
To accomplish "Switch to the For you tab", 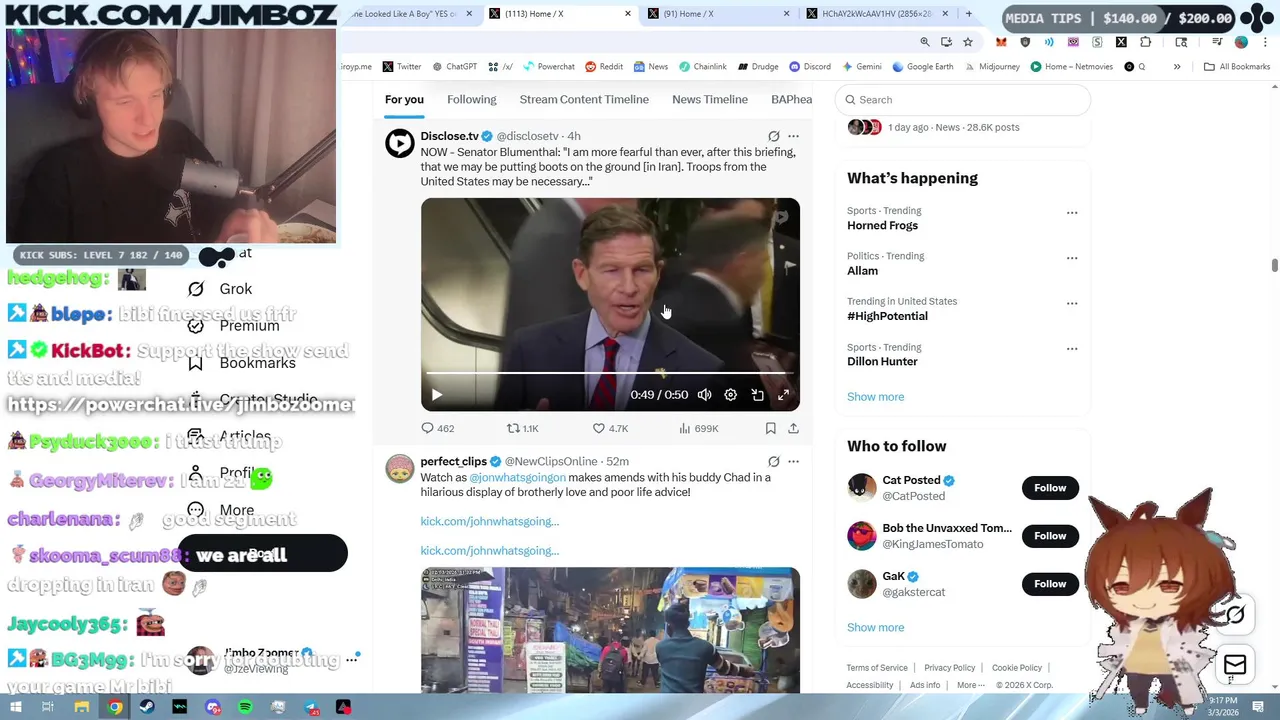I will pos(404,99).
